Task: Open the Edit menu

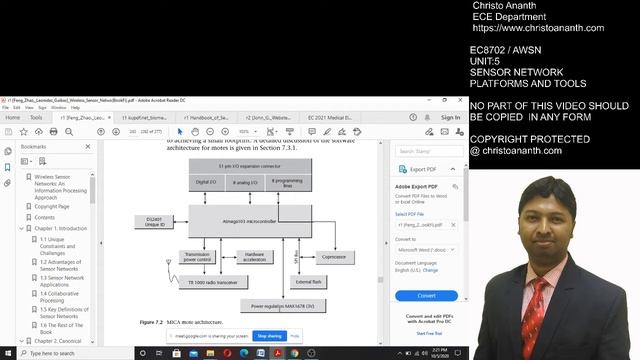Action: tap(17, 107)
